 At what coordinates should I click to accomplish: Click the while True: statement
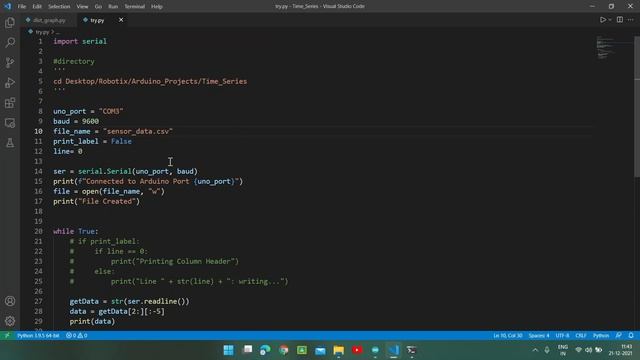coord(76,231)
